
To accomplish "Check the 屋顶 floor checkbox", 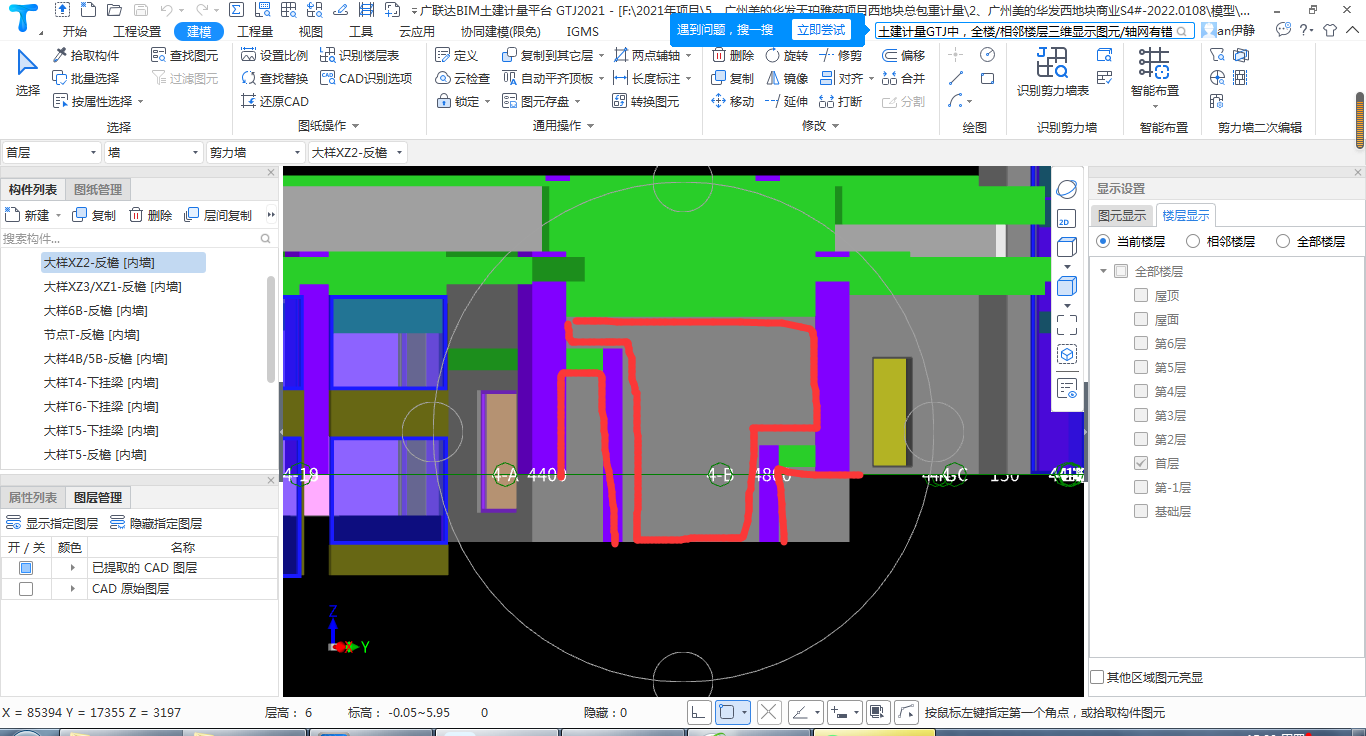I will [1141, 295].
